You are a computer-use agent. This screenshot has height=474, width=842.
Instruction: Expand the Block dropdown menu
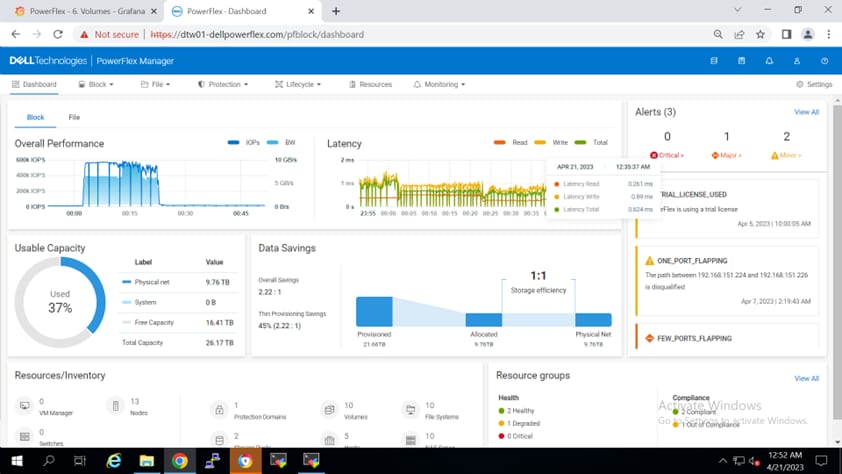96,84
